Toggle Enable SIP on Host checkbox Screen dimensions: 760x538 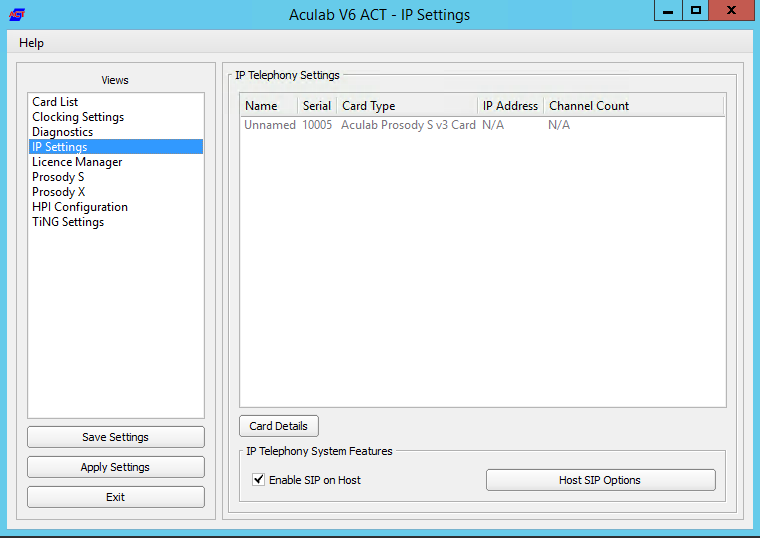[258, 480]
